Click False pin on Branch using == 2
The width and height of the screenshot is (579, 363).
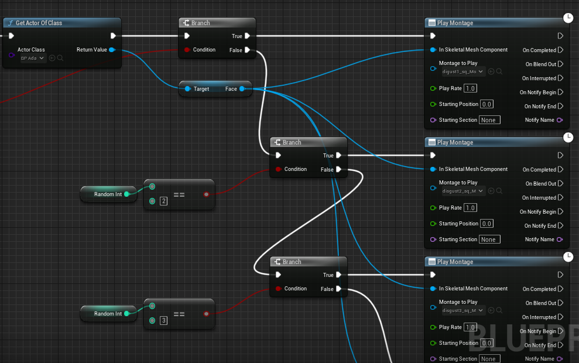tap(339, 169)
